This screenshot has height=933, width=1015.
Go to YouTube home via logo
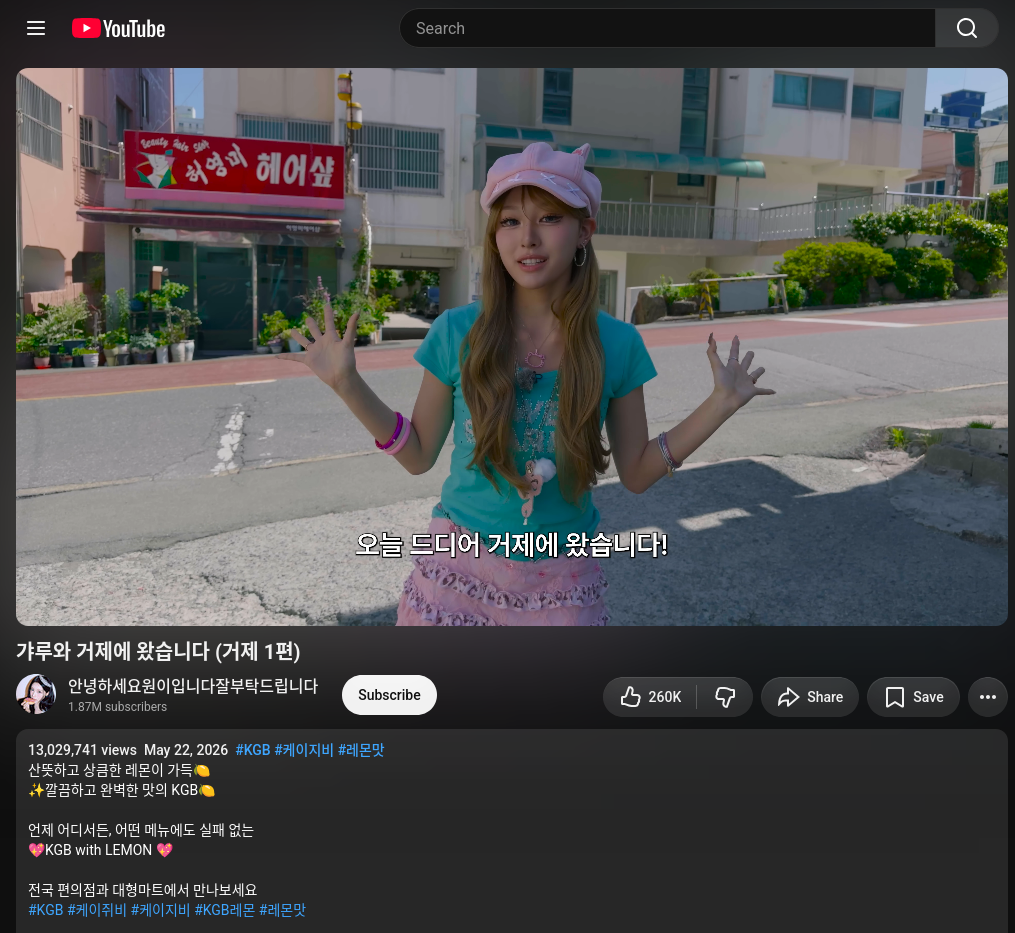(x=118, y=28)
